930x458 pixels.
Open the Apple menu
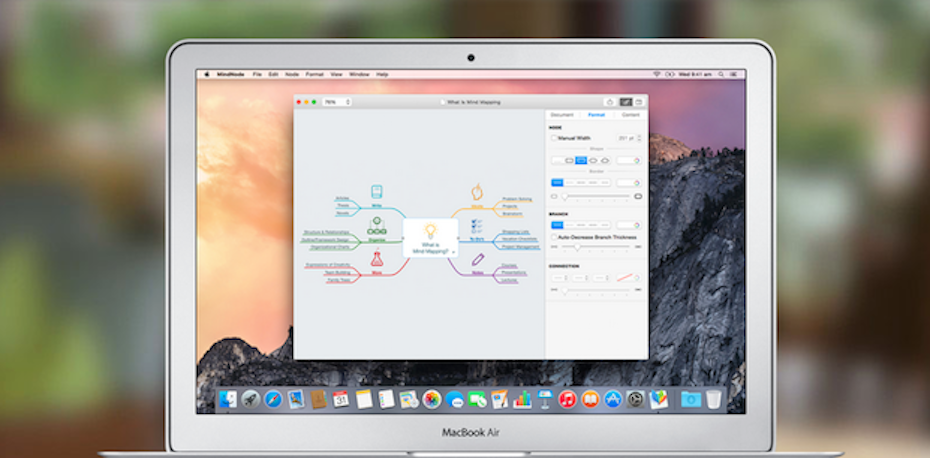(x=207, y=75)
